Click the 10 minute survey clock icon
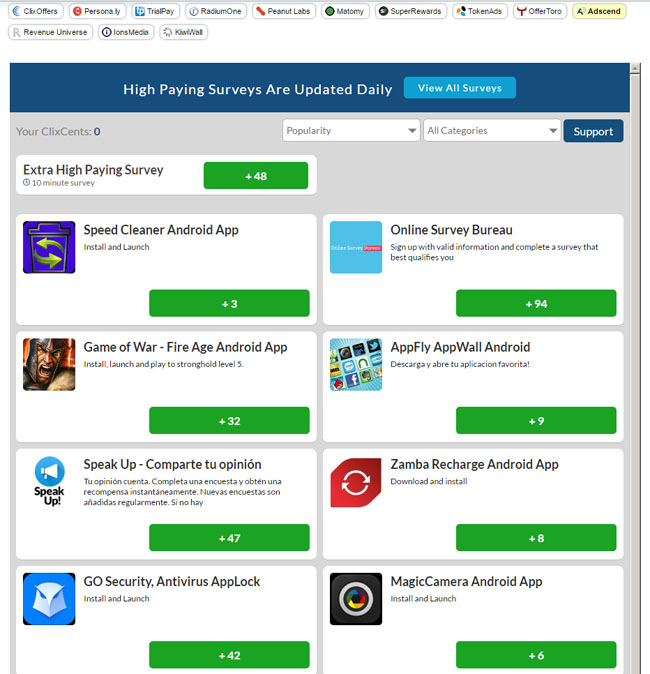This screenshot has height=674, width=650. point(26,182)
